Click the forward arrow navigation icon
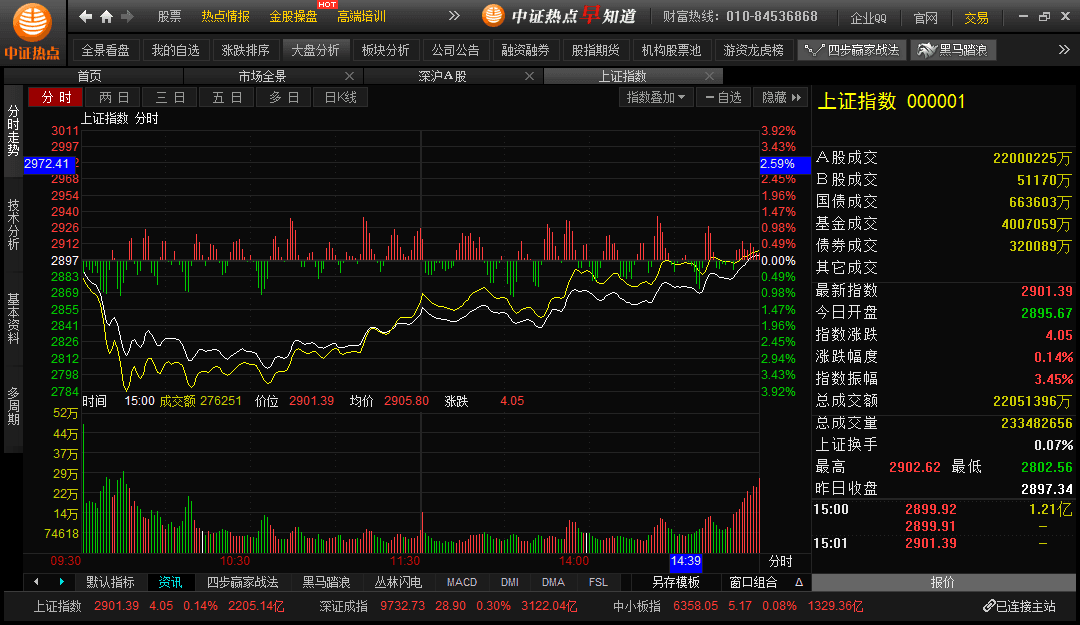 pos(127,16)
